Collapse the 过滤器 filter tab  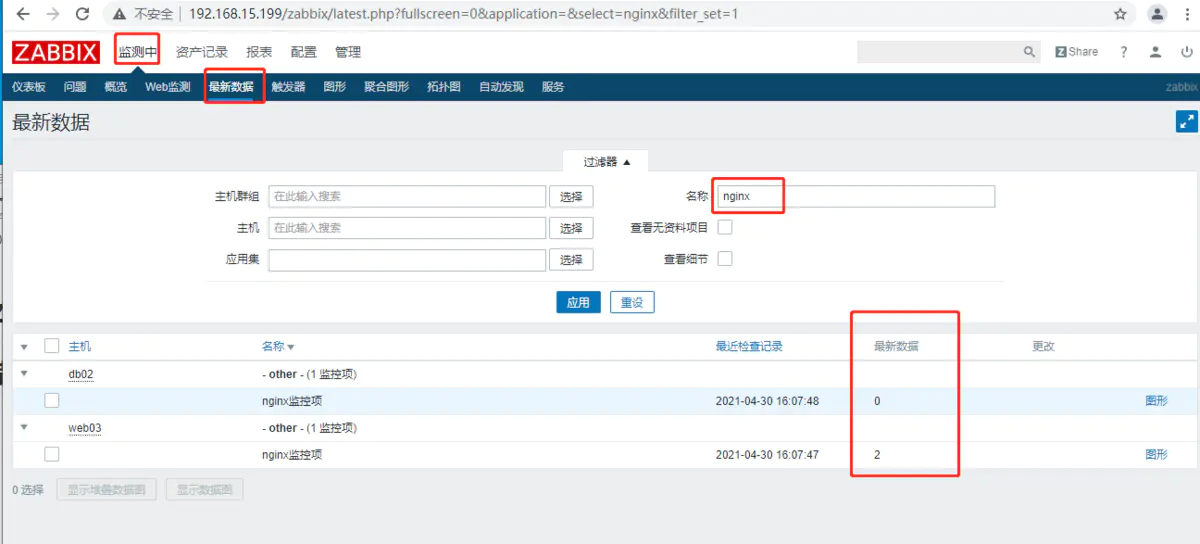point(607,161)
